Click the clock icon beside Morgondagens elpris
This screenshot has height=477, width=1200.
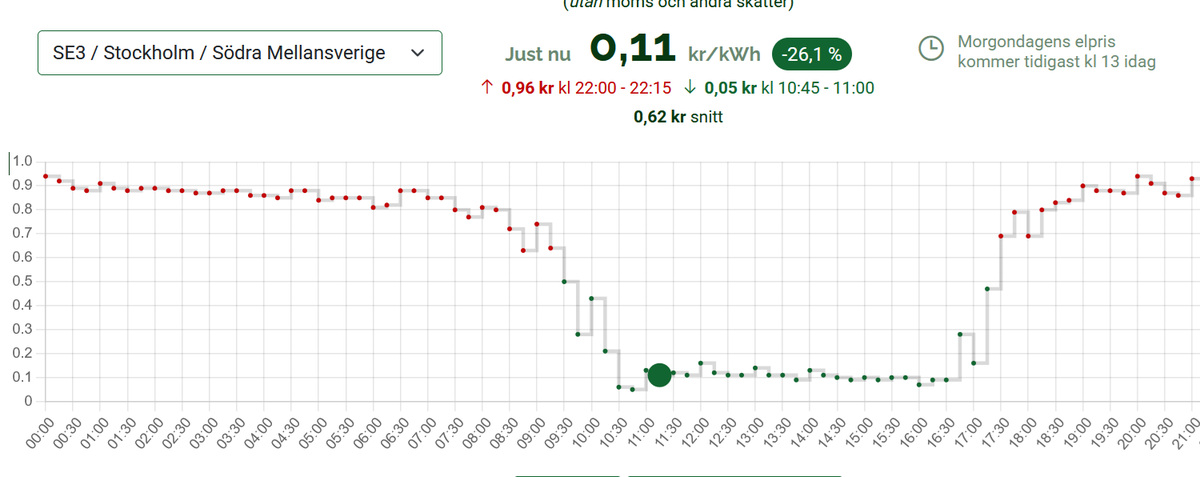[931, 49]
